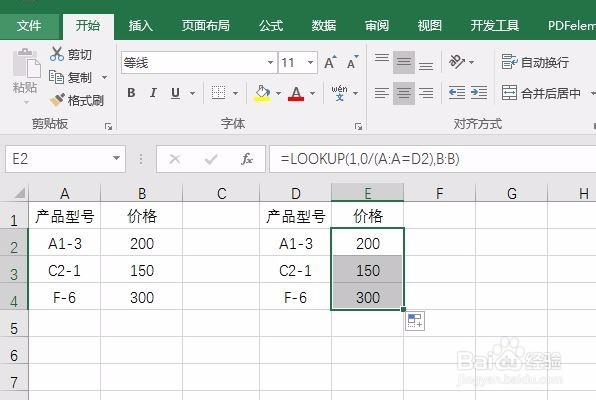Click the text orientation icon
Image resolution: width=596 pixels, height=400 pixels.
457,62
